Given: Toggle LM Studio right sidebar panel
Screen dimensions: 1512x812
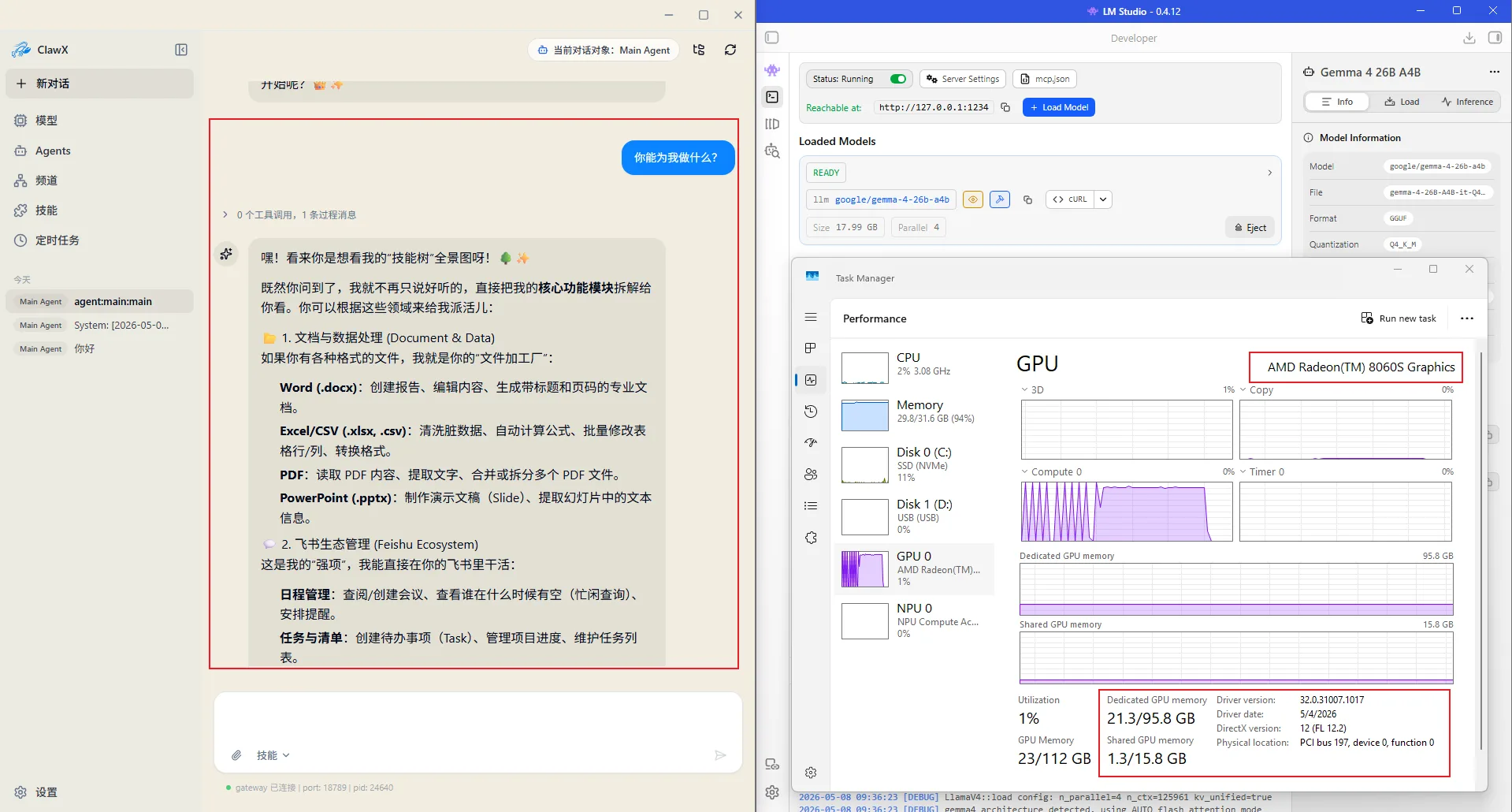Looking at the screenshot, I should (1495, 38).
